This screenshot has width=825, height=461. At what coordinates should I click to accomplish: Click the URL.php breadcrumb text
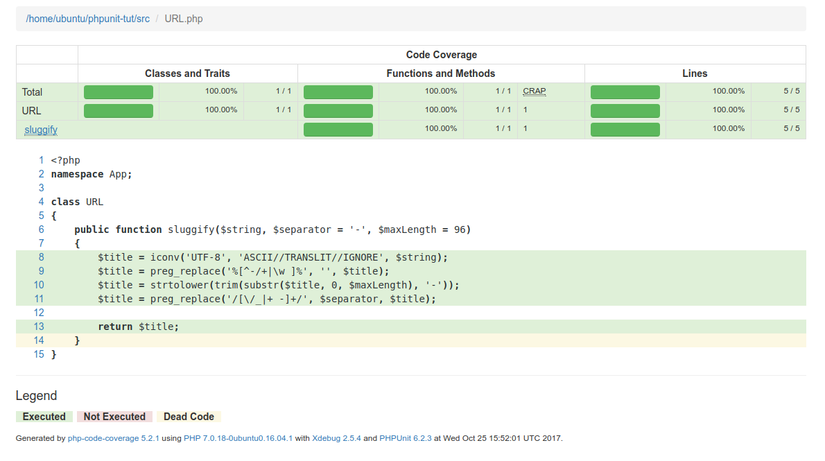coord(184,19)
